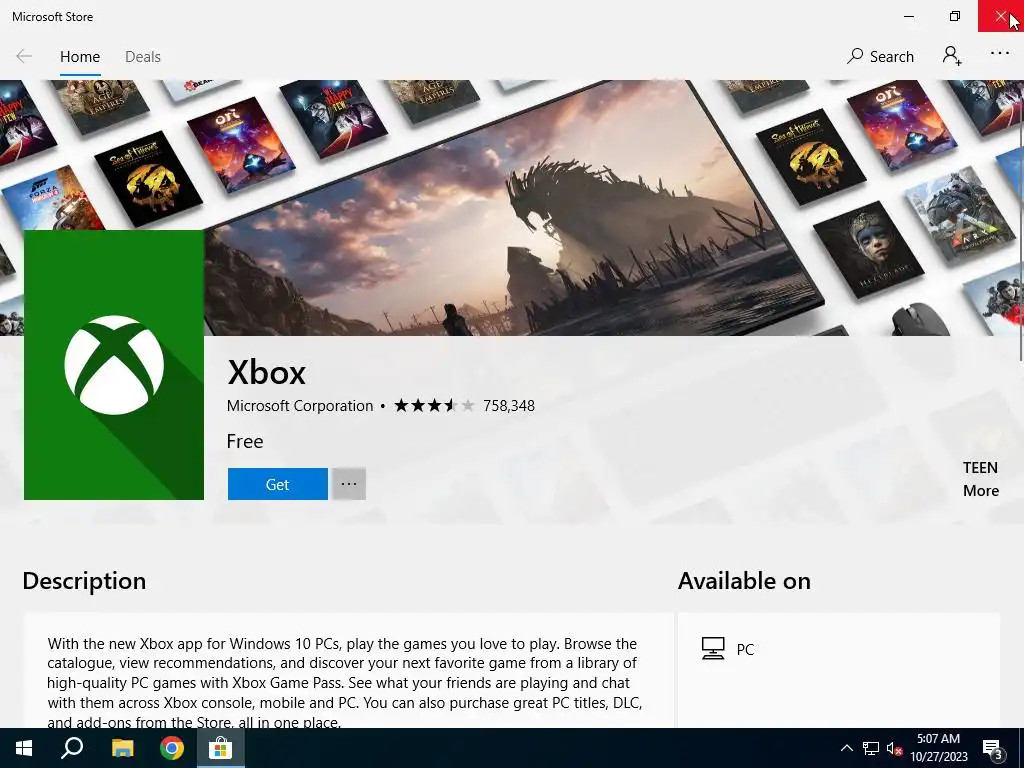Open Search in Microsoft Store

coord(880,57)
